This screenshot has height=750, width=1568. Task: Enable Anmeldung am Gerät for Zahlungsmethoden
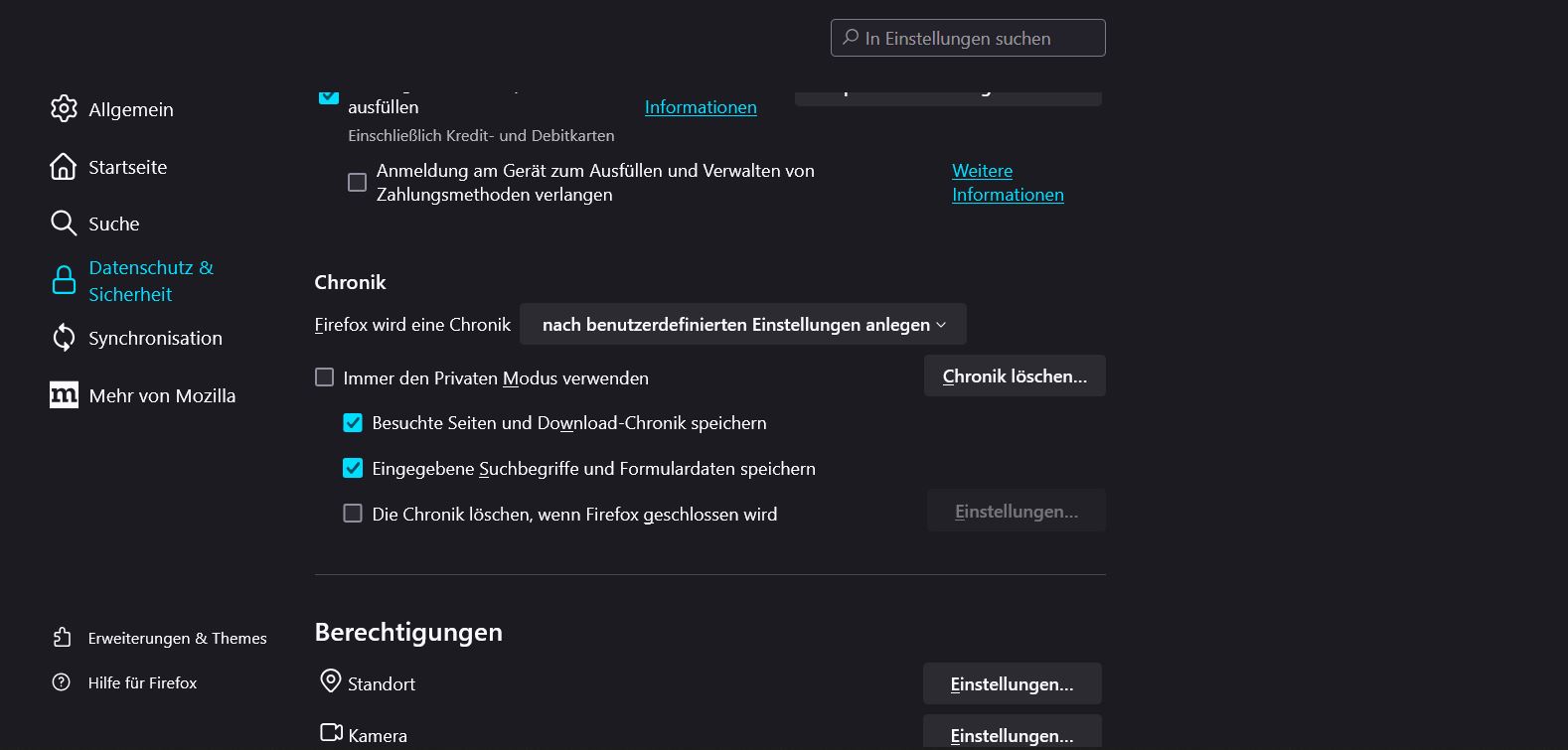(357, 183)
